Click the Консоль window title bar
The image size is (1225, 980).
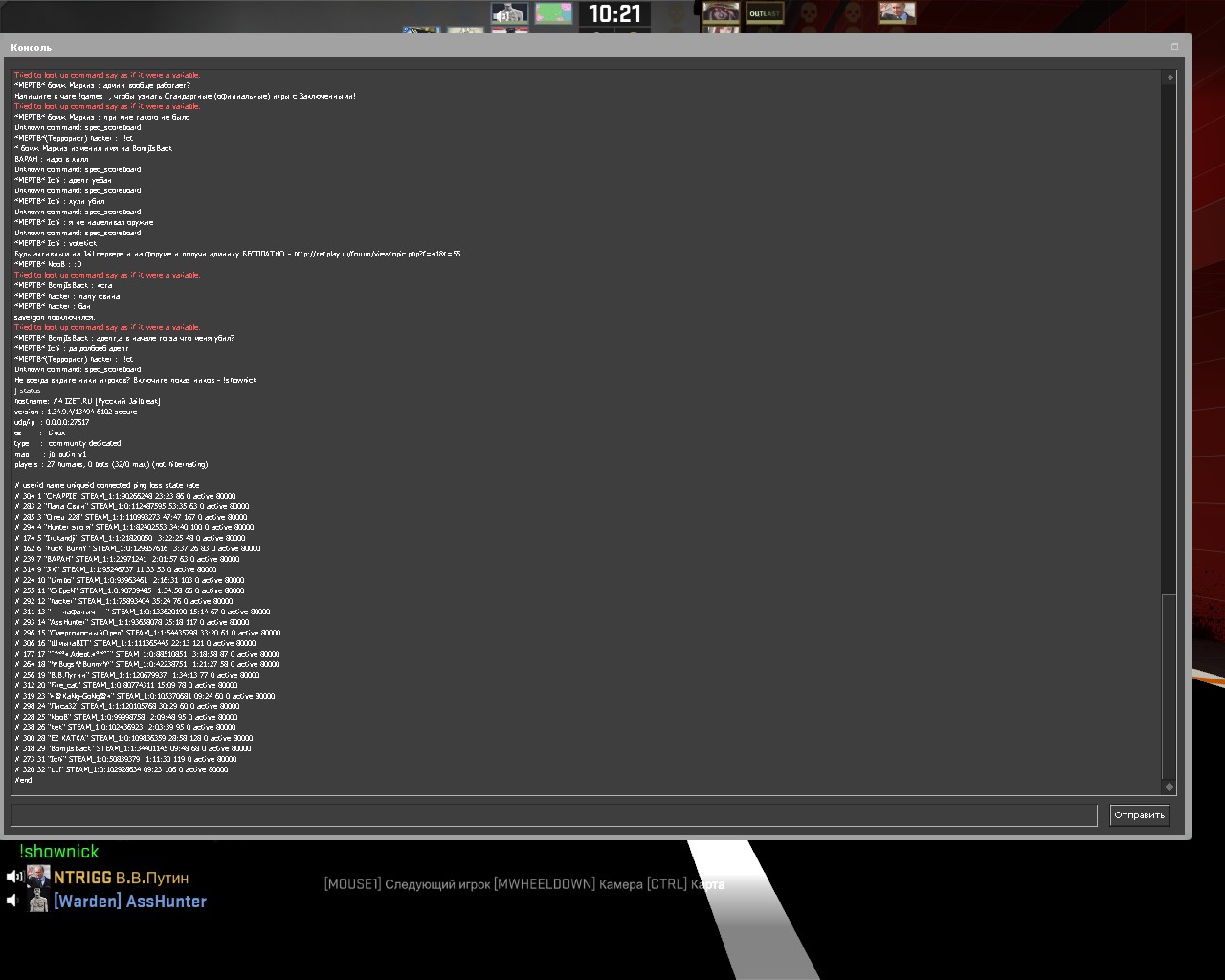pyautogui.click(x=574, y=47)
